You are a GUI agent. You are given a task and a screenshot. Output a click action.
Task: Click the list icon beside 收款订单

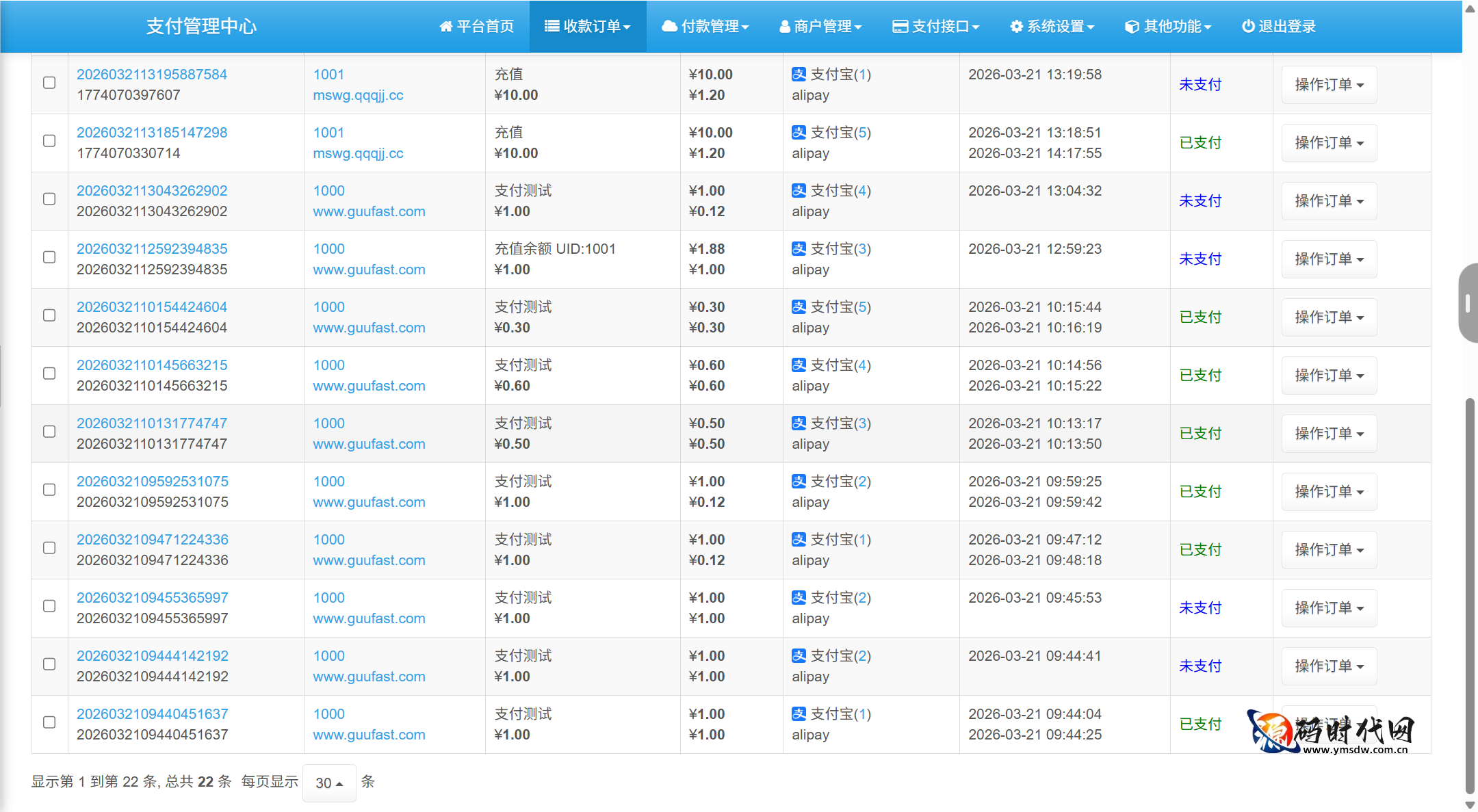[552, 27]
